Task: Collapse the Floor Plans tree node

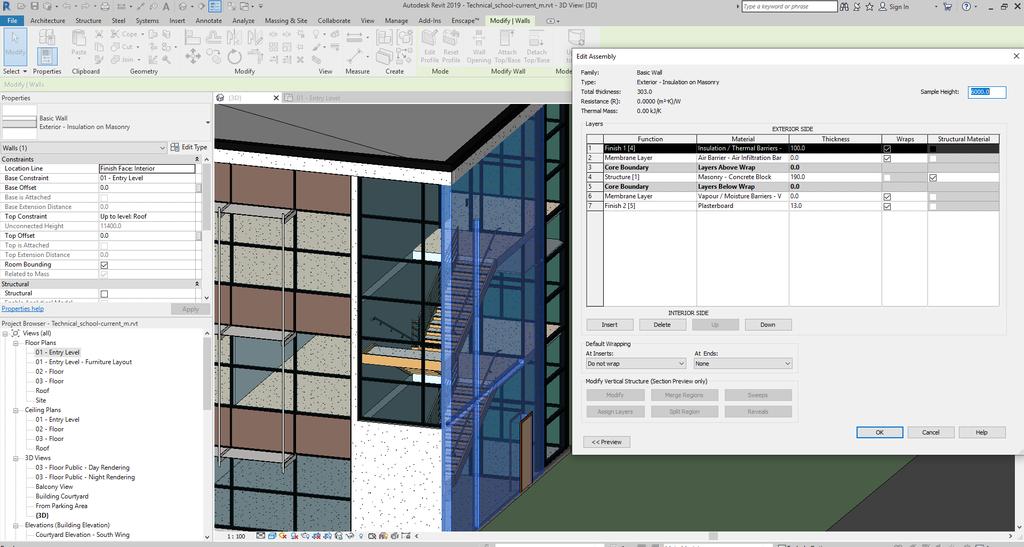Action: point(16,343)
